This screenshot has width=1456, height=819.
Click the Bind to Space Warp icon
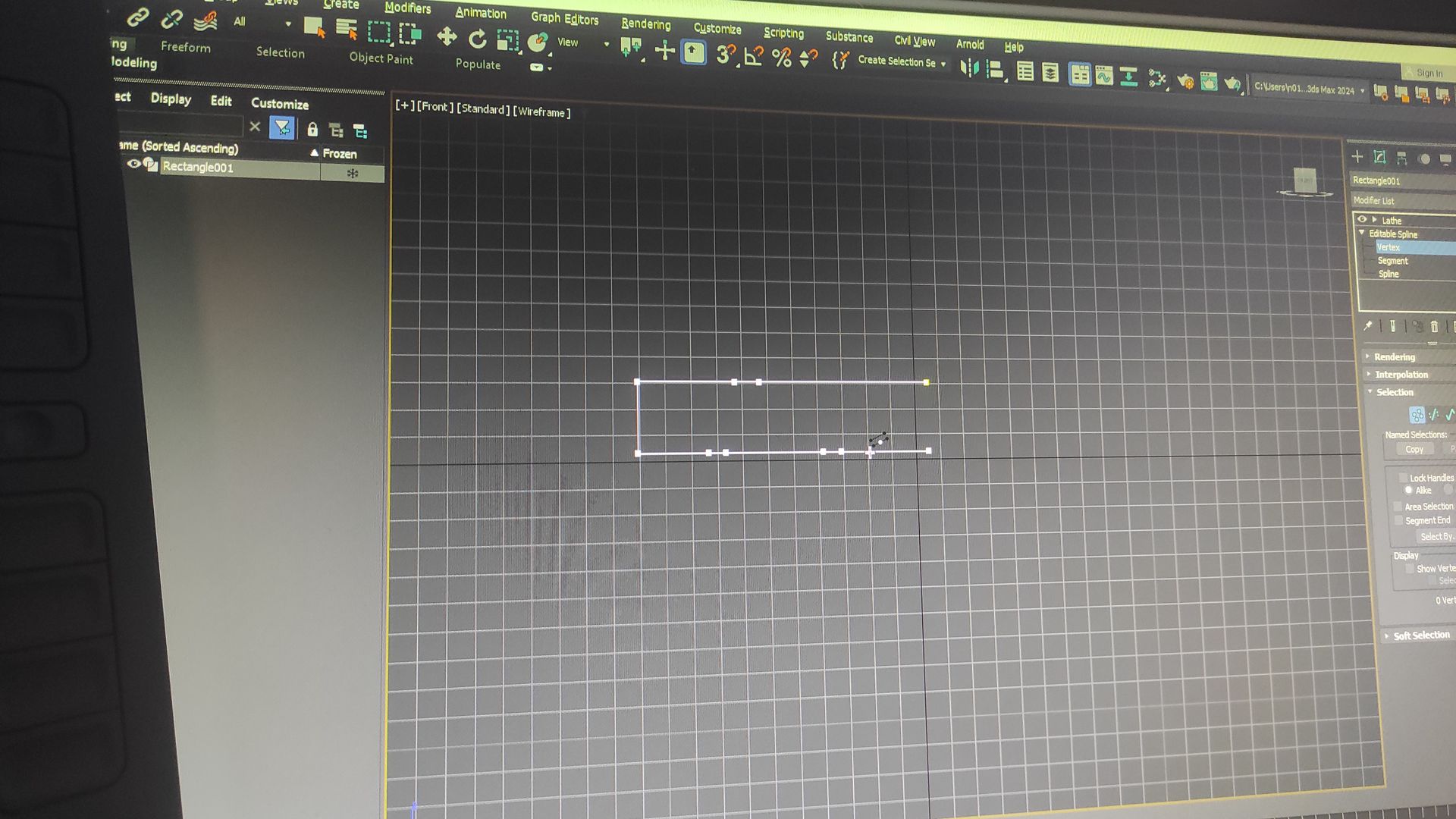pos(206,21)
